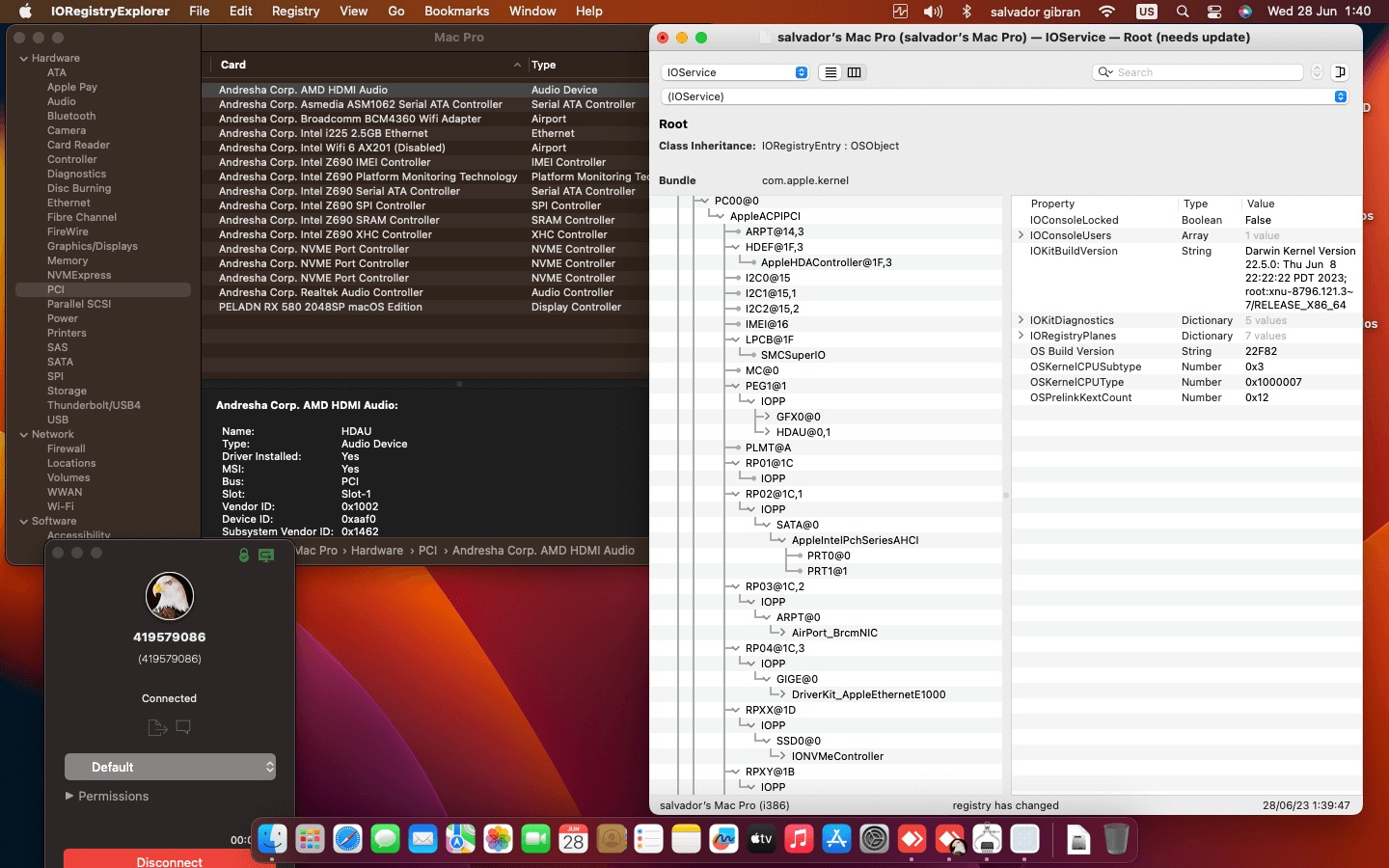1389x868 pixels.
Task: Switch to column browser view in IORegistryExplorer
Action: [855, 72]
